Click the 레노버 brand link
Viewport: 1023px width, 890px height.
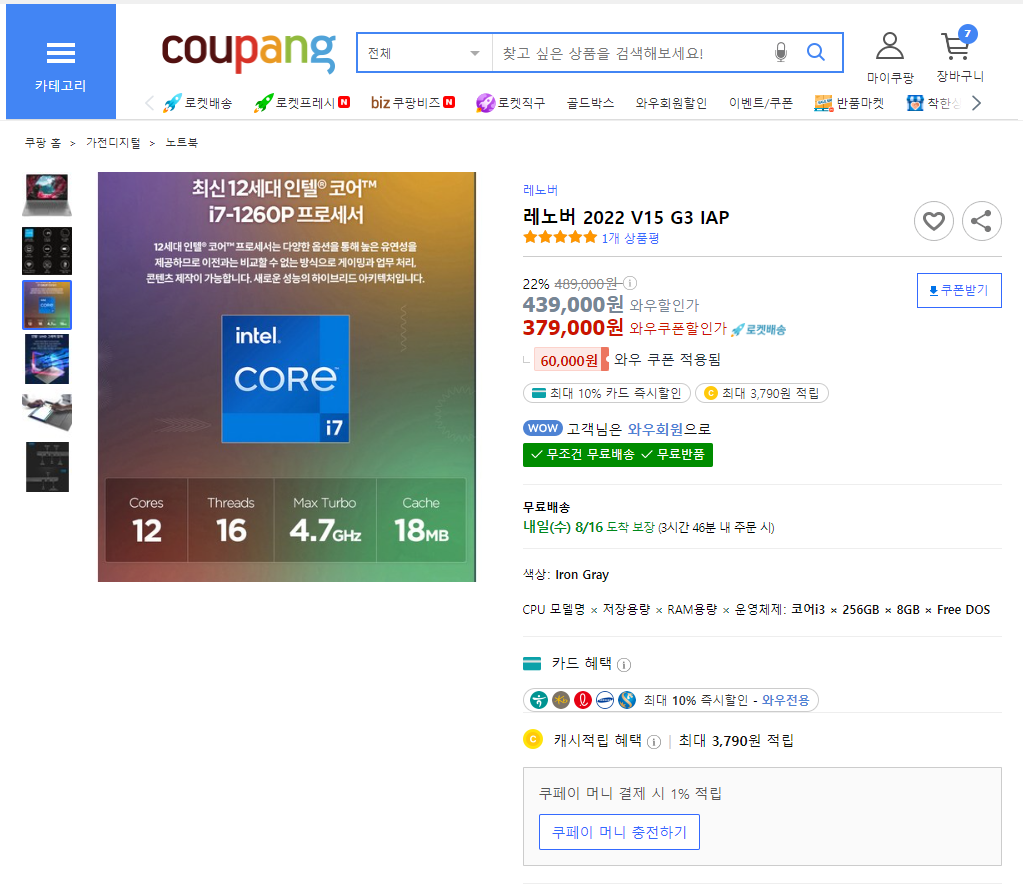coord(540,190)
